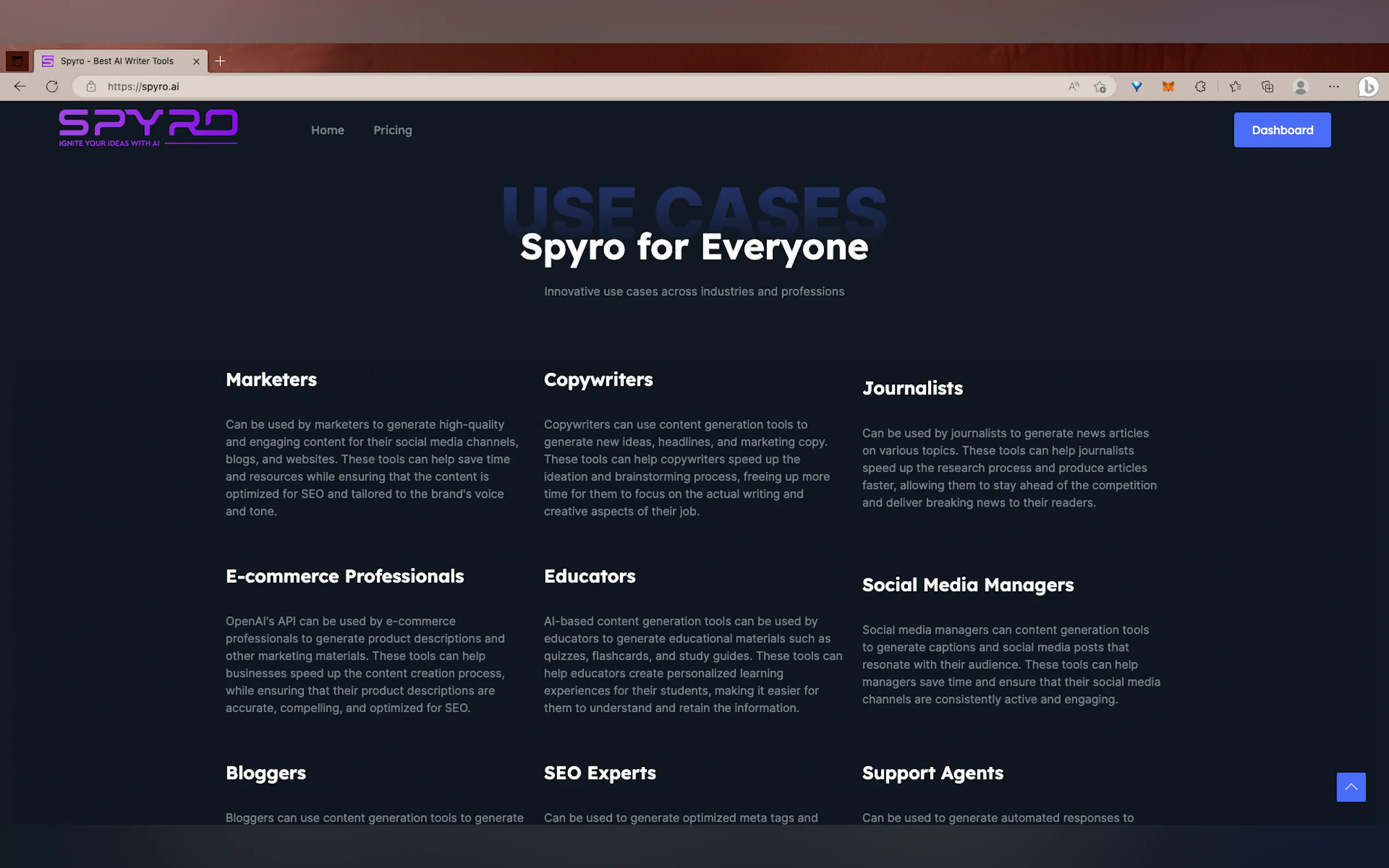Click the Dashboard button
This screenshot has height=868, width=1389.
point(1282,130)
